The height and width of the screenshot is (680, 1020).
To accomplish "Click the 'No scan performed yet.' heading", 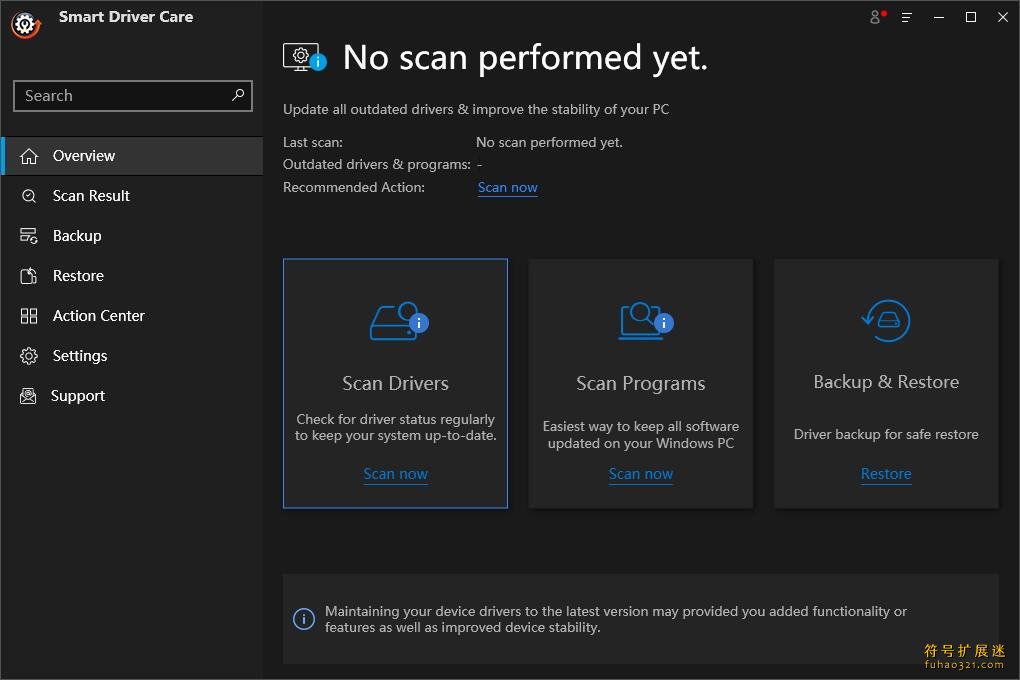I will [525, 58].
